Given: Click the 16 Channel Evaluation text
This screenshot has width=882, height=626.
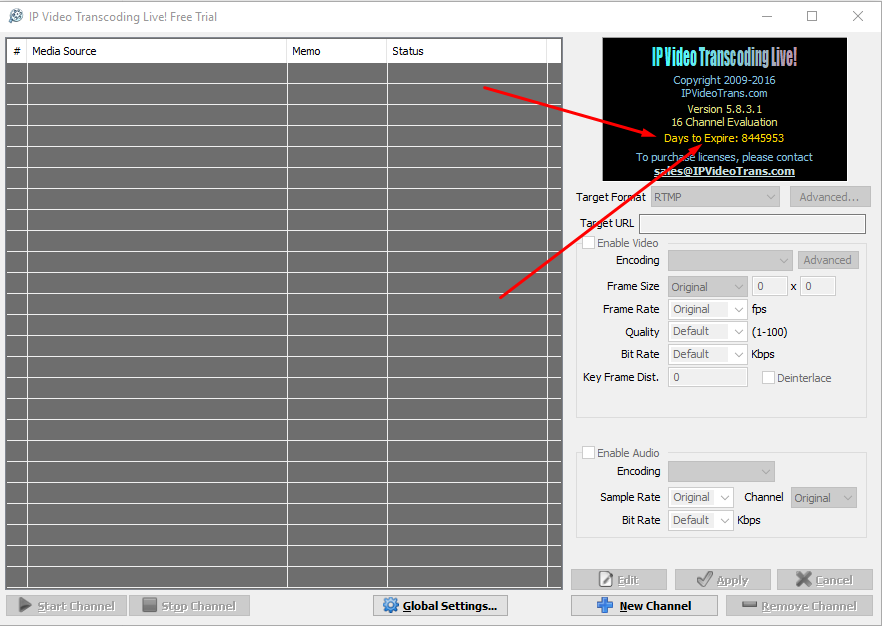Looking at the screenshot, I should point(724,122).
